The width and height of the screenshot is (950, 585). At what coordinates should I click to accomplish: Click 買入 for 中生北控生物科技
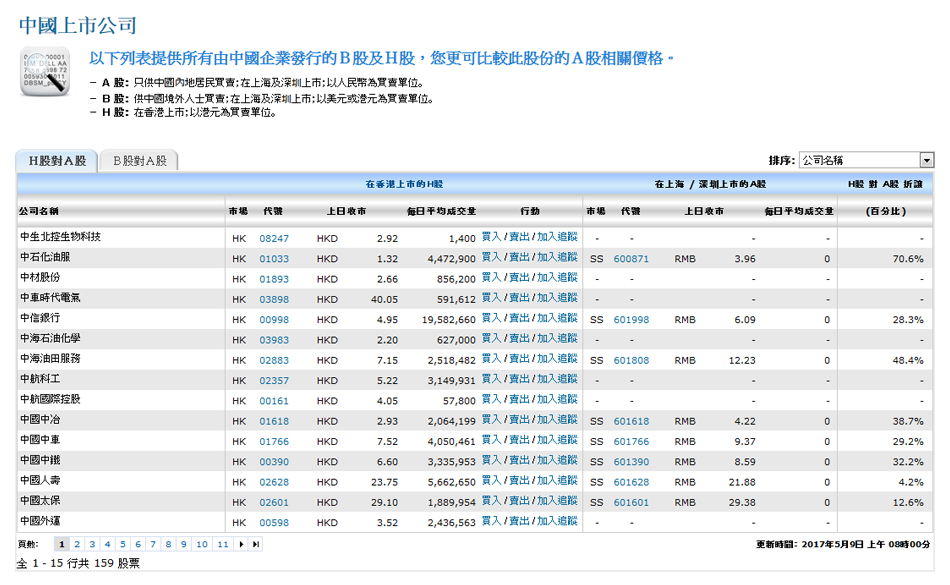(491, 237)
